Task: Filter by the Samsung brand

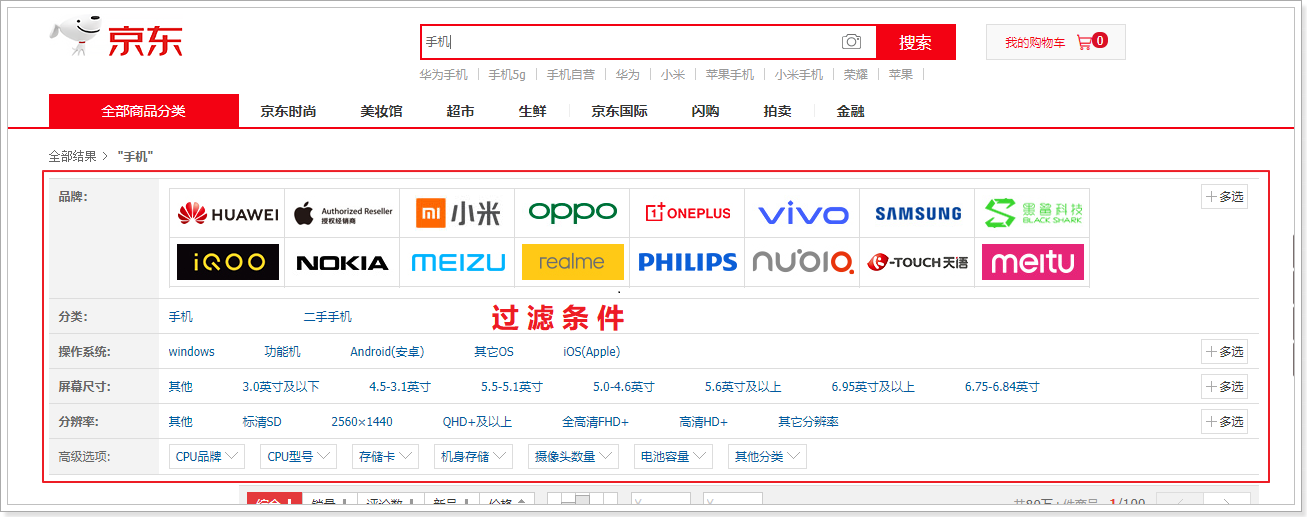Action: (917, 213)
